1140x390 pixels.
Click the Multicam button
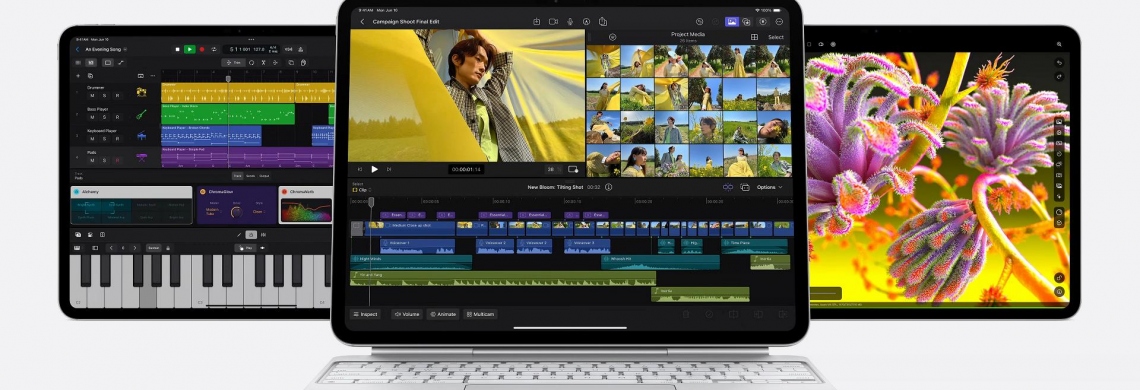point(480,314)
